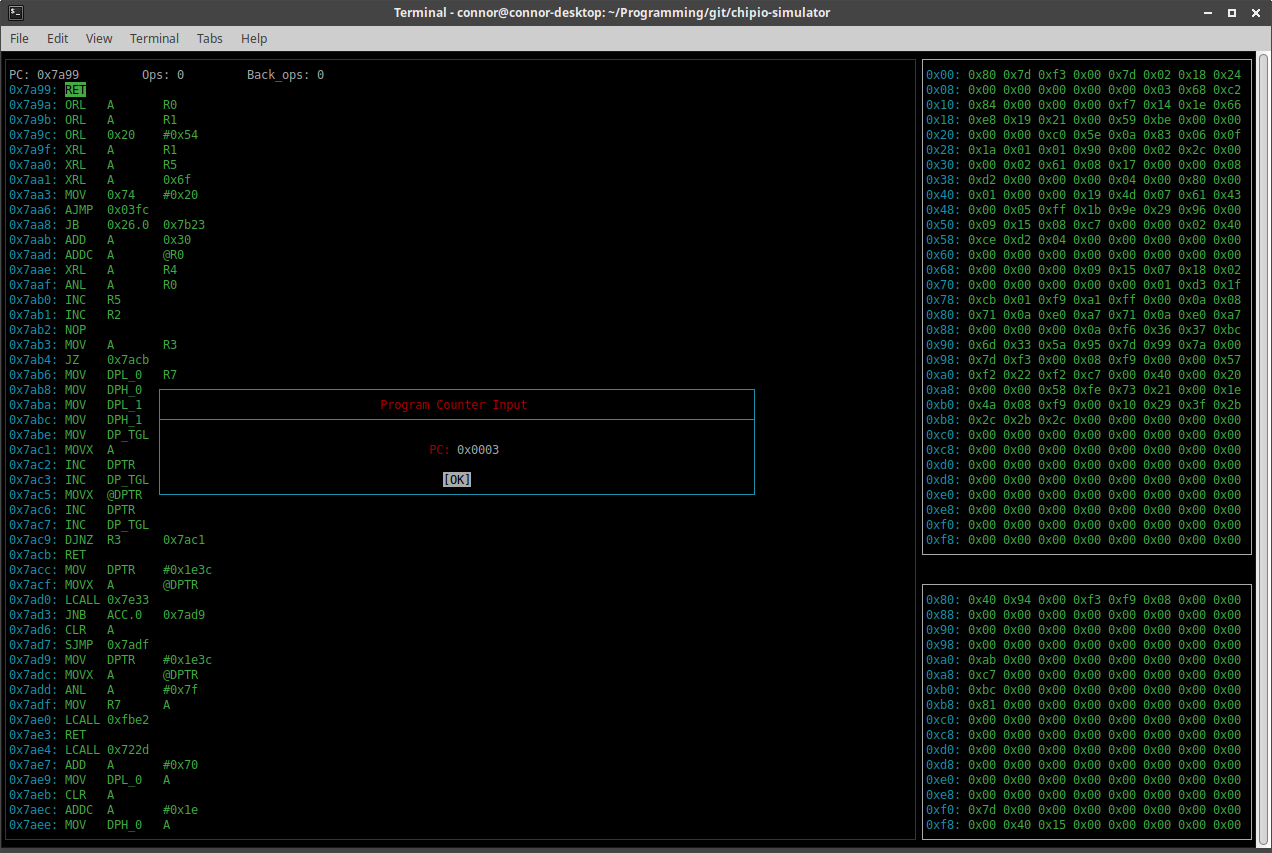Click upper memory row 0xb0 address label
Viewport: 1272px width, 853px height.
(943, 405)
